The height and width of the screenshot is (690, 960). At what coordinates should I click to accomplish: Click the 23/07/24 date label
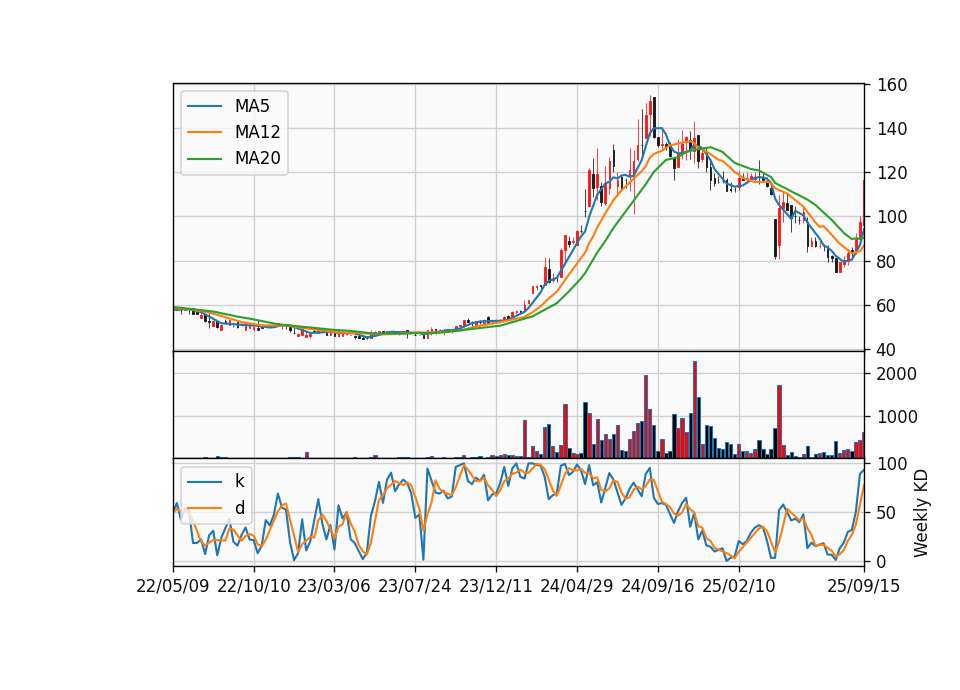pyautogui.click(x=414, y=586)
